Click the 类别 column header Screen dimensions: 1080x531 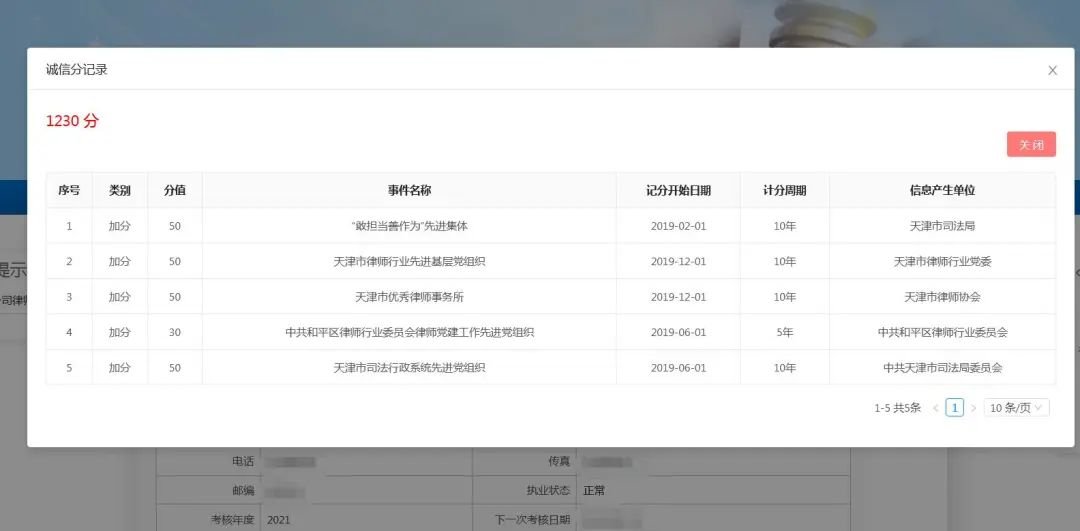pyautogui.click(x=120, y=190)
